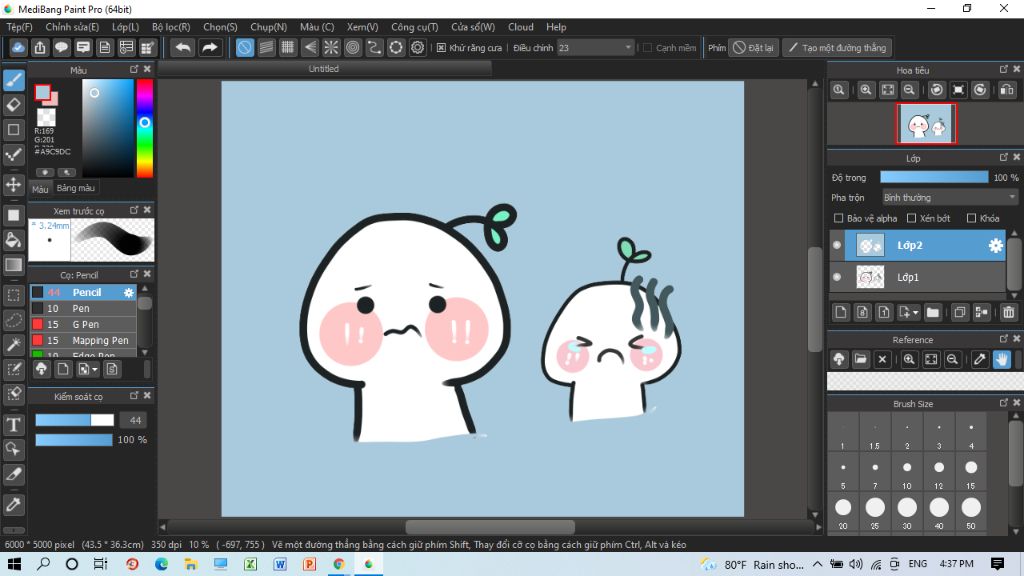This screenshot has width=1024, height=576.
Task: Select the G Pen brush
Action: [84, 324]
